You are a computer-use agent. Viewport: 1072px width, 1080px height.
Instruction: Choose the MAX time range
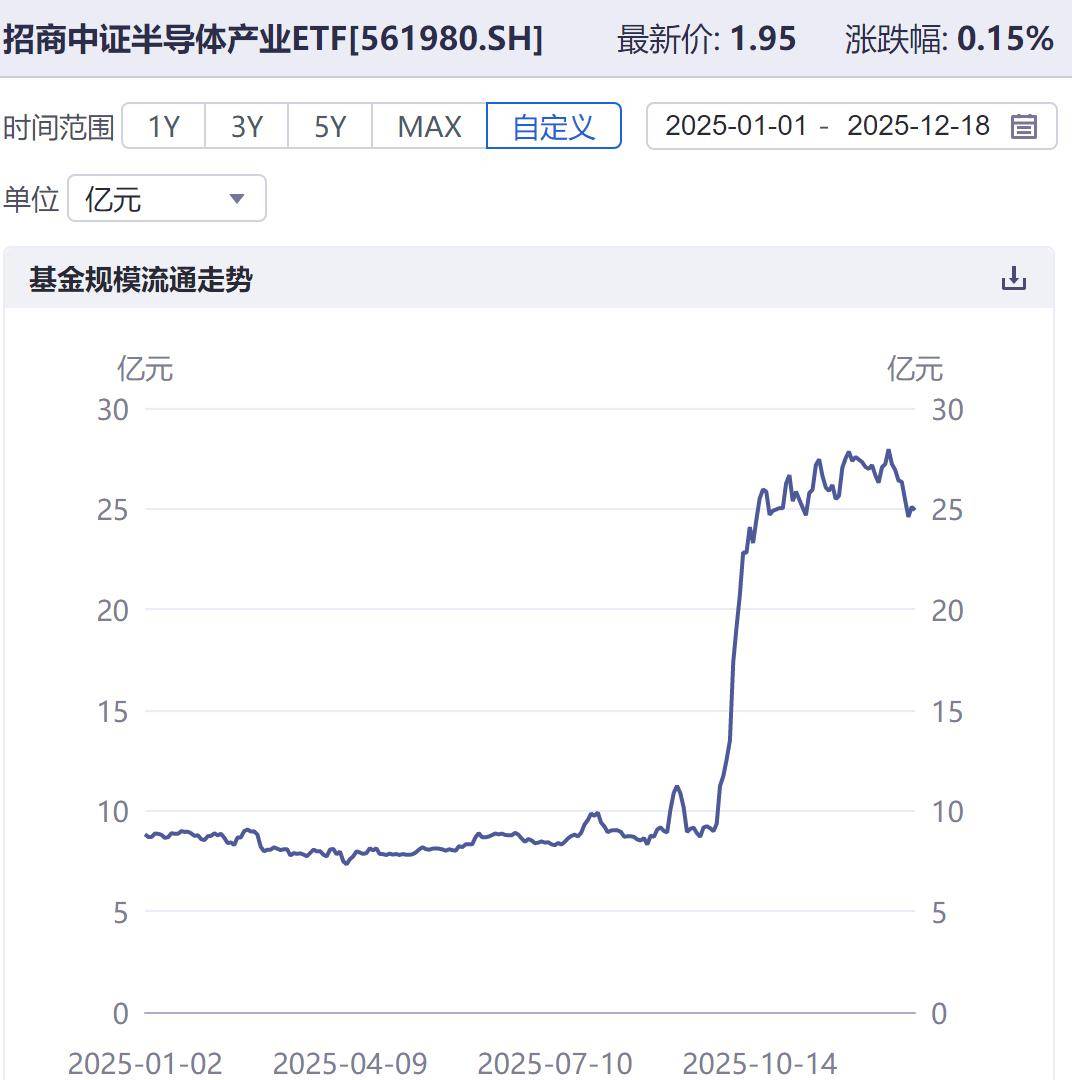click(x=429, y=127)
